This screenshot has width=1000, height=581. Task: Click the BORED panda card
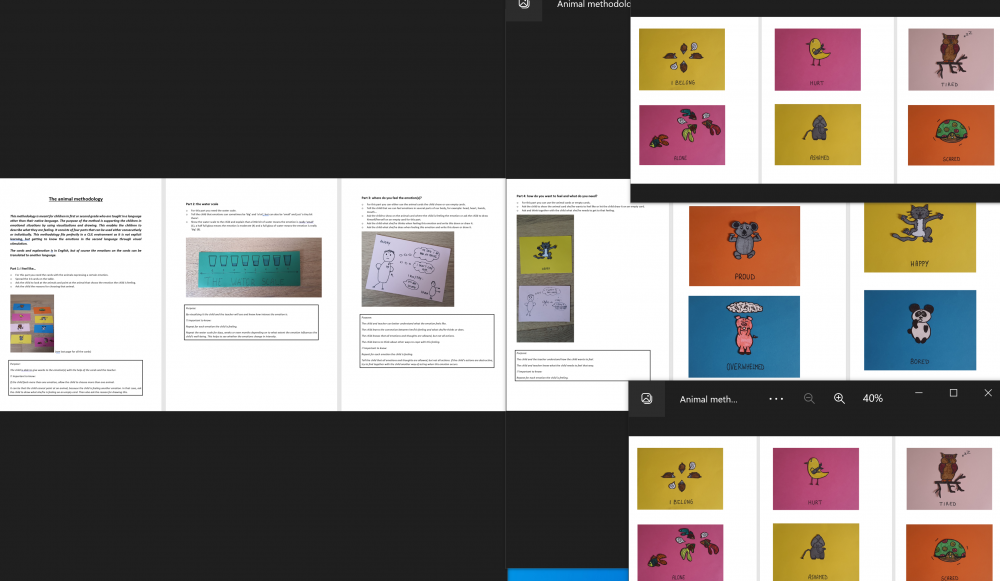tap(920, 330)
